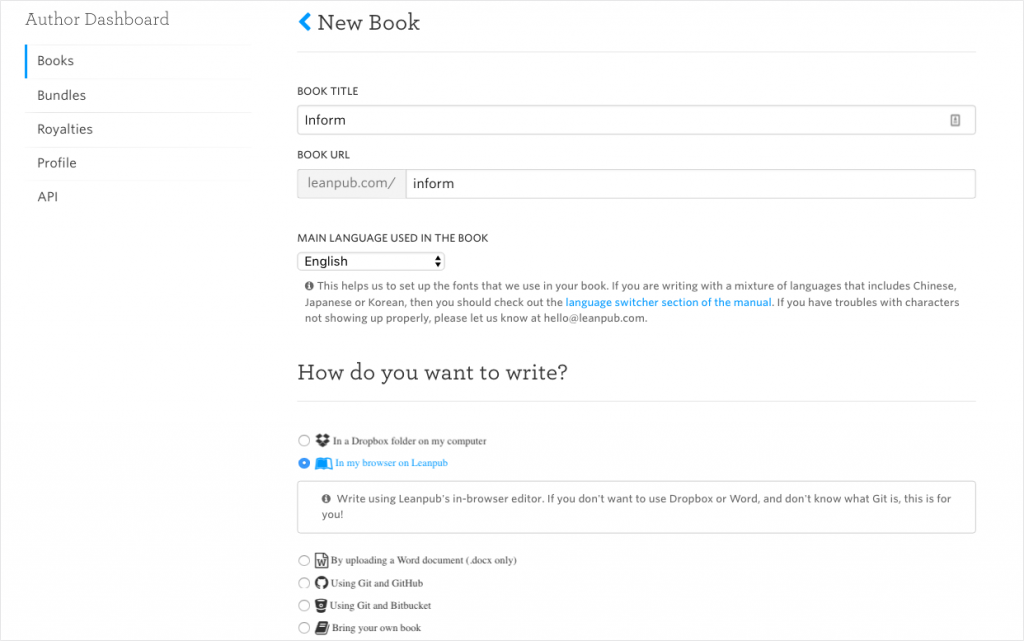Viewport: 1024px width, 641px height.
Task: Click the New Book heading
Action: (368, 22)
